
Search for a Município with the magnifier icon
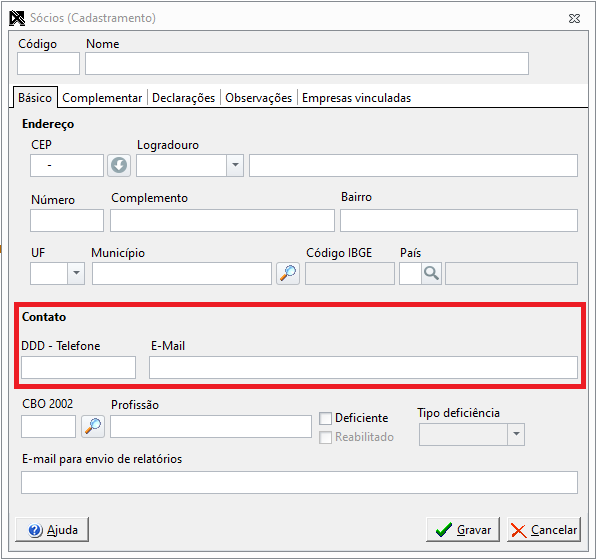click(x=288, y=273)
